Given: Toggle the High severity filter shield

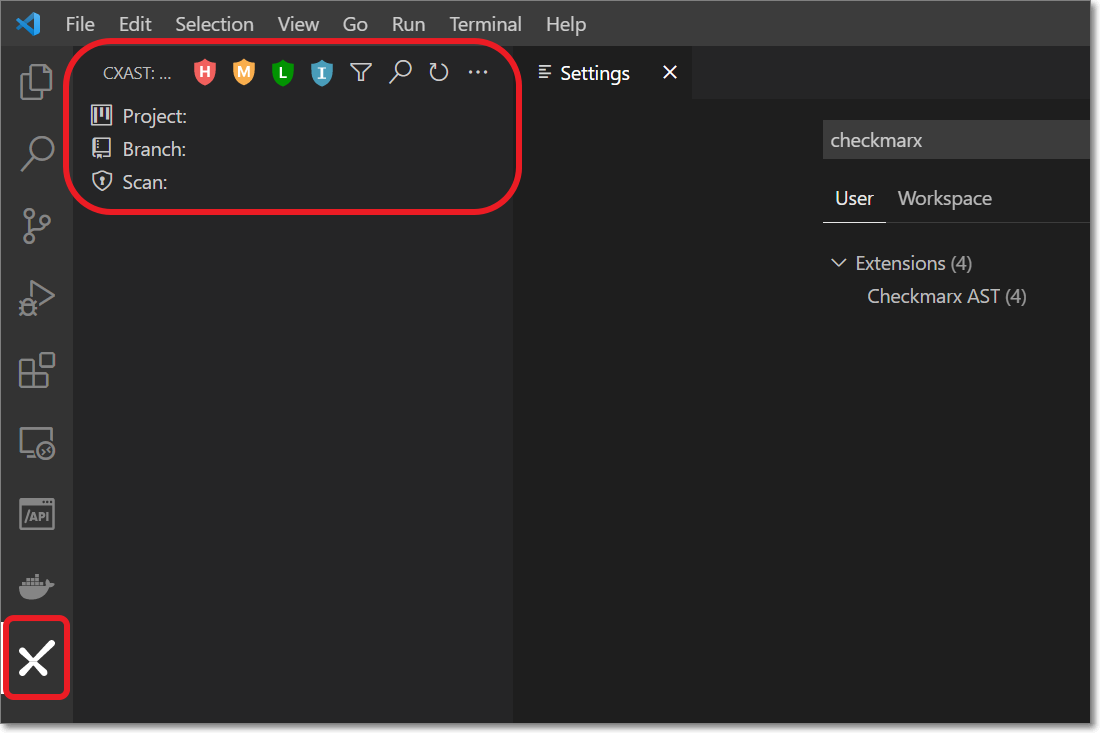Looking at the screenshot, I should (205, 72).
